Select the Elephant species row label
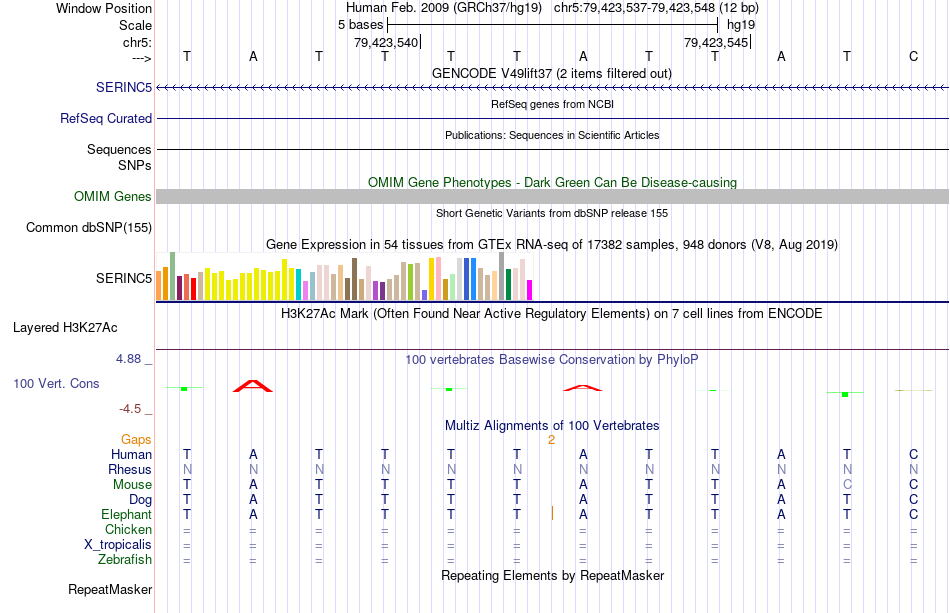This screenshot has height=613, width=950. pyautogui.click(x=126, y=514)
